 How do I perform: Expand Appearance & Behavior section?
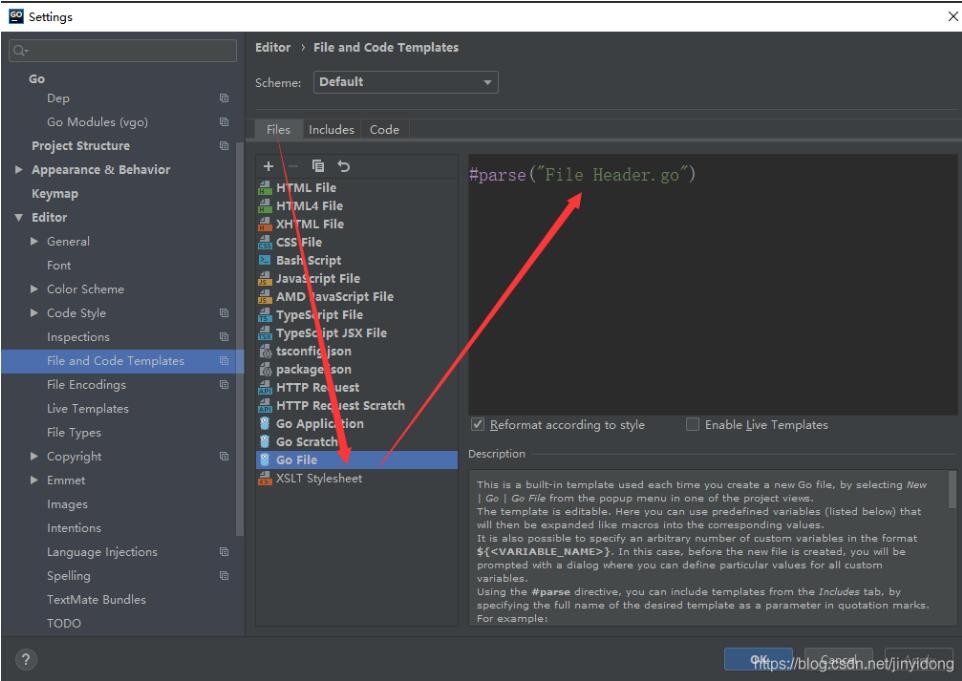click(x=20, y=170)
